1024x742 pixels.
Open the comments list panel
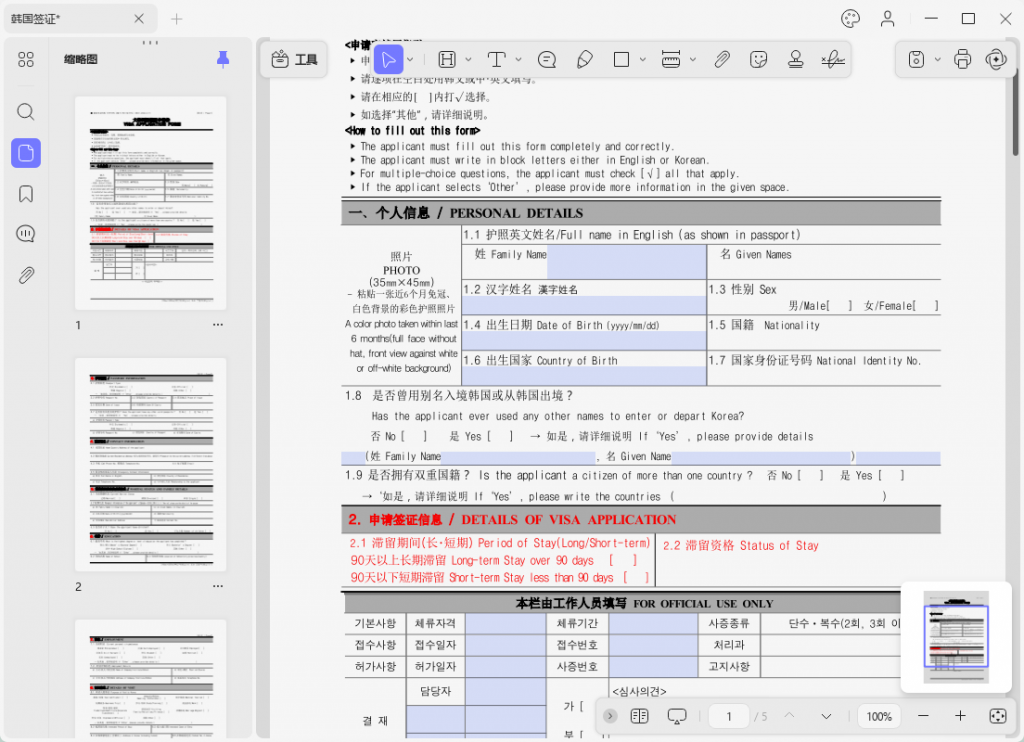[25, 234]
